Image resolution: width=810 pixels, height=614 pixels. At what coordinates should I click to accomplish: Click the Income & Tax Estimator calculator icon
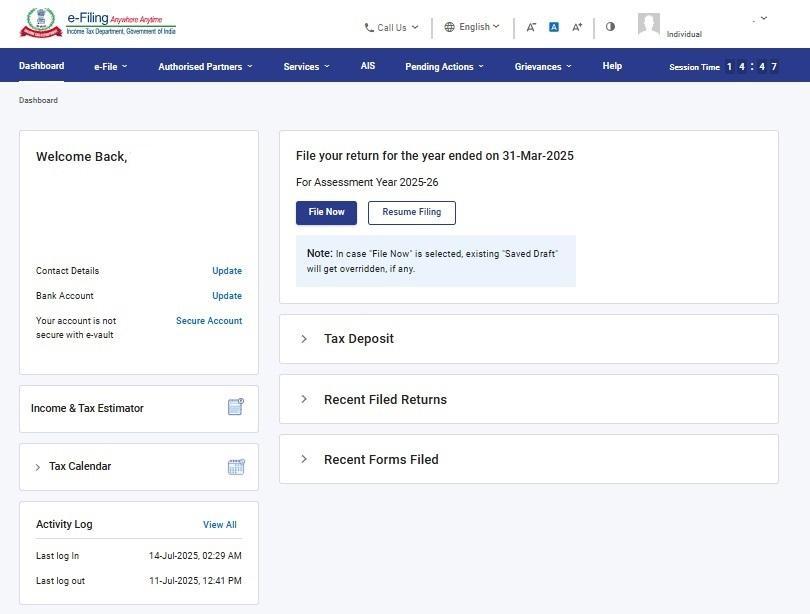(x=236, y=407)
